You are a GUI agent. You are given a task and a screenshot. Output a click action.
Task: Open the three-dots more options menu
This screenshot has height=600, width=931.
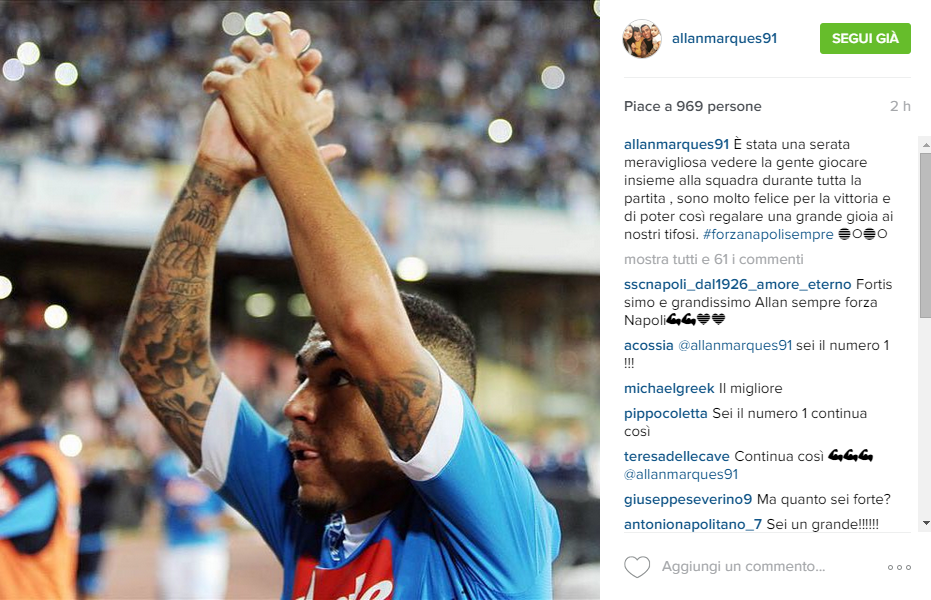coord(899,567)
